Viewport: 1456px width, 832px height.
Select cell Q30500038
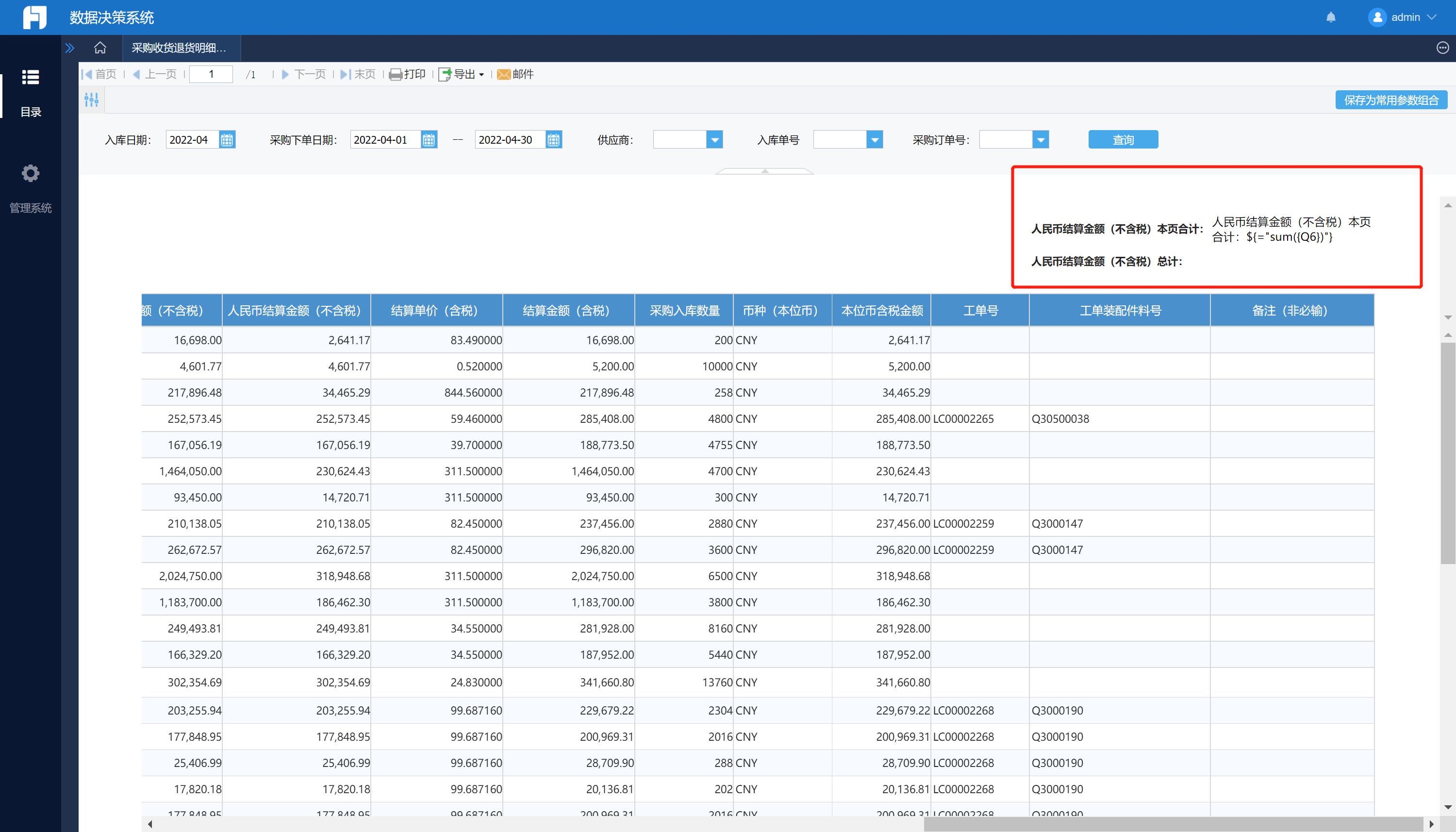(x=1120, y=419)
